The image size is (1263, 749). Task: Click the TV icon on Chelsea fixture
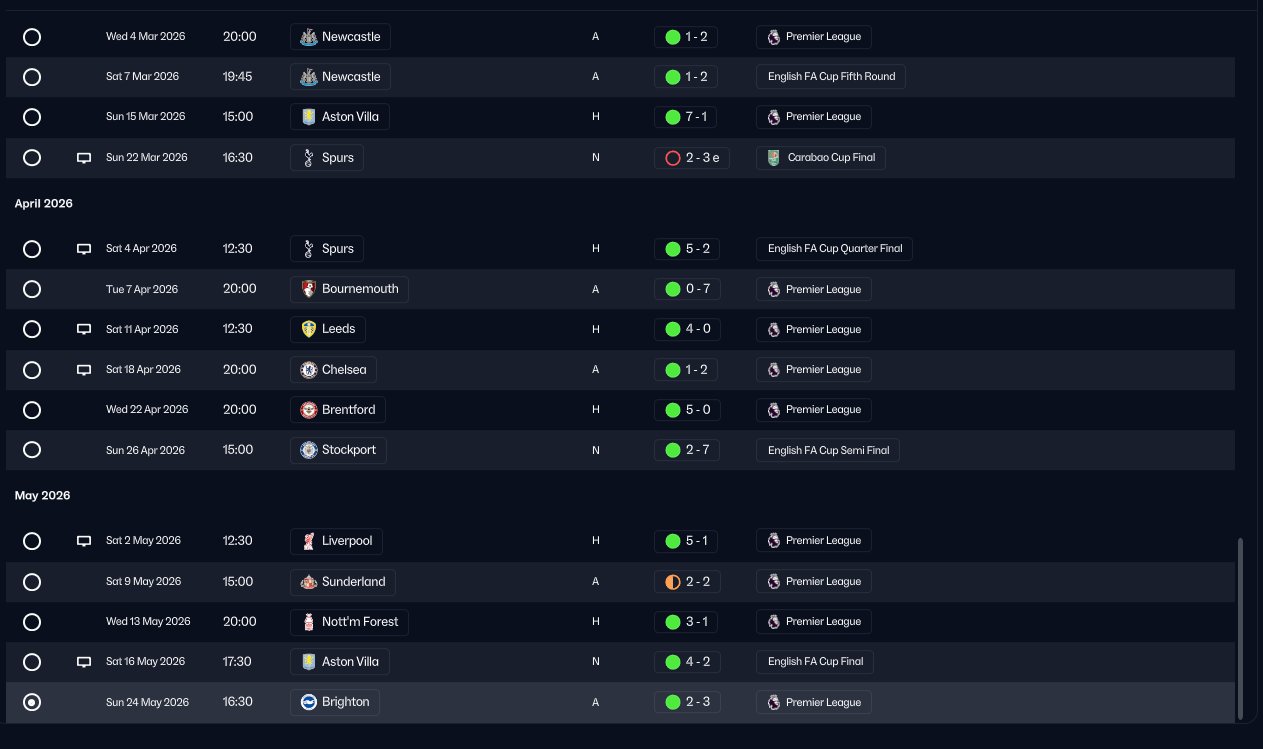pyautogui.click(x=84, y=370)
